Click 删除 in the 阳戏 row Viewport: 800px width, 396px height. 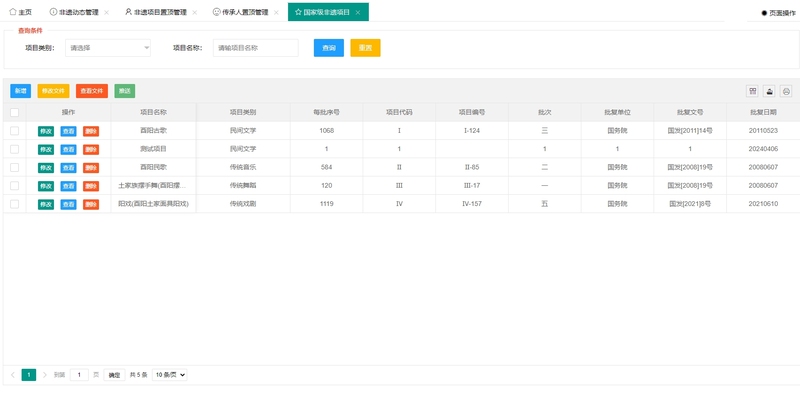point(91,204)
